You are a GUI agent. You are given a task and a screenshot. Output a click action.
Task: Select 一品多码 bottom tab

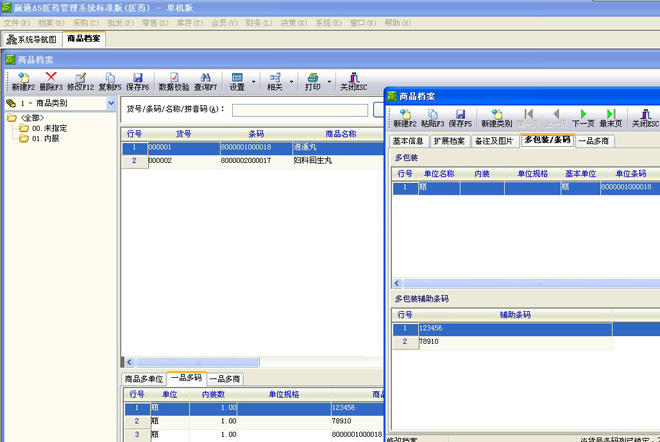(x=186, y=378)
